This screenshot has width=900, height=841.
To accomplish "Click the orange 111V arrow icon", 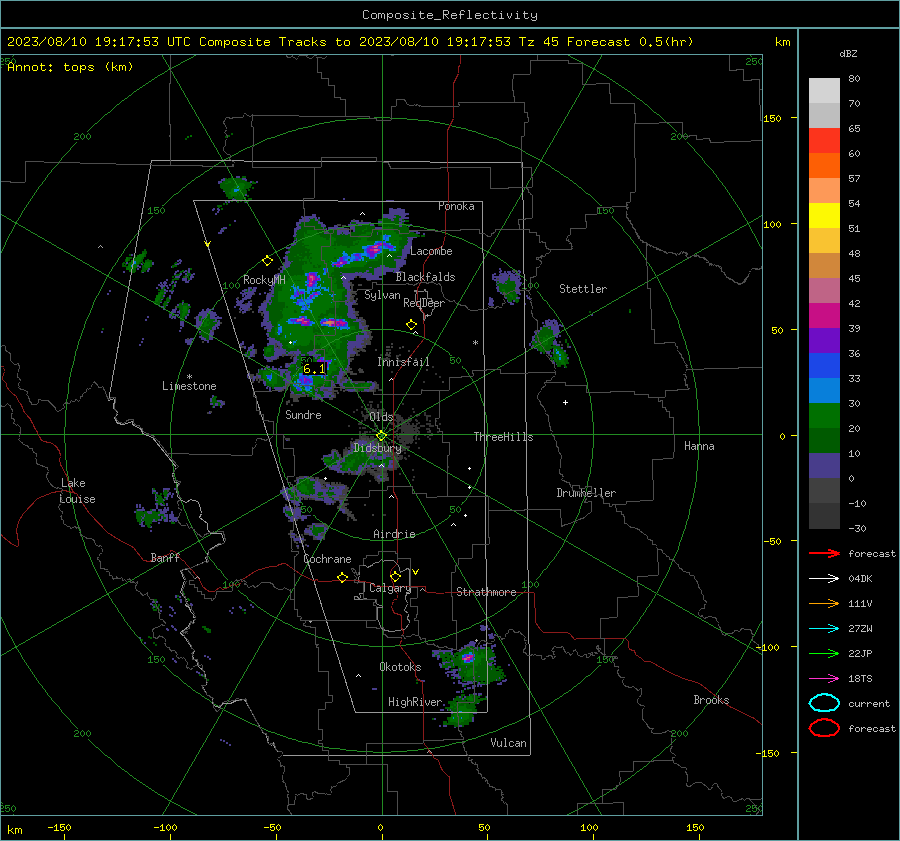I will click(824, 603).
